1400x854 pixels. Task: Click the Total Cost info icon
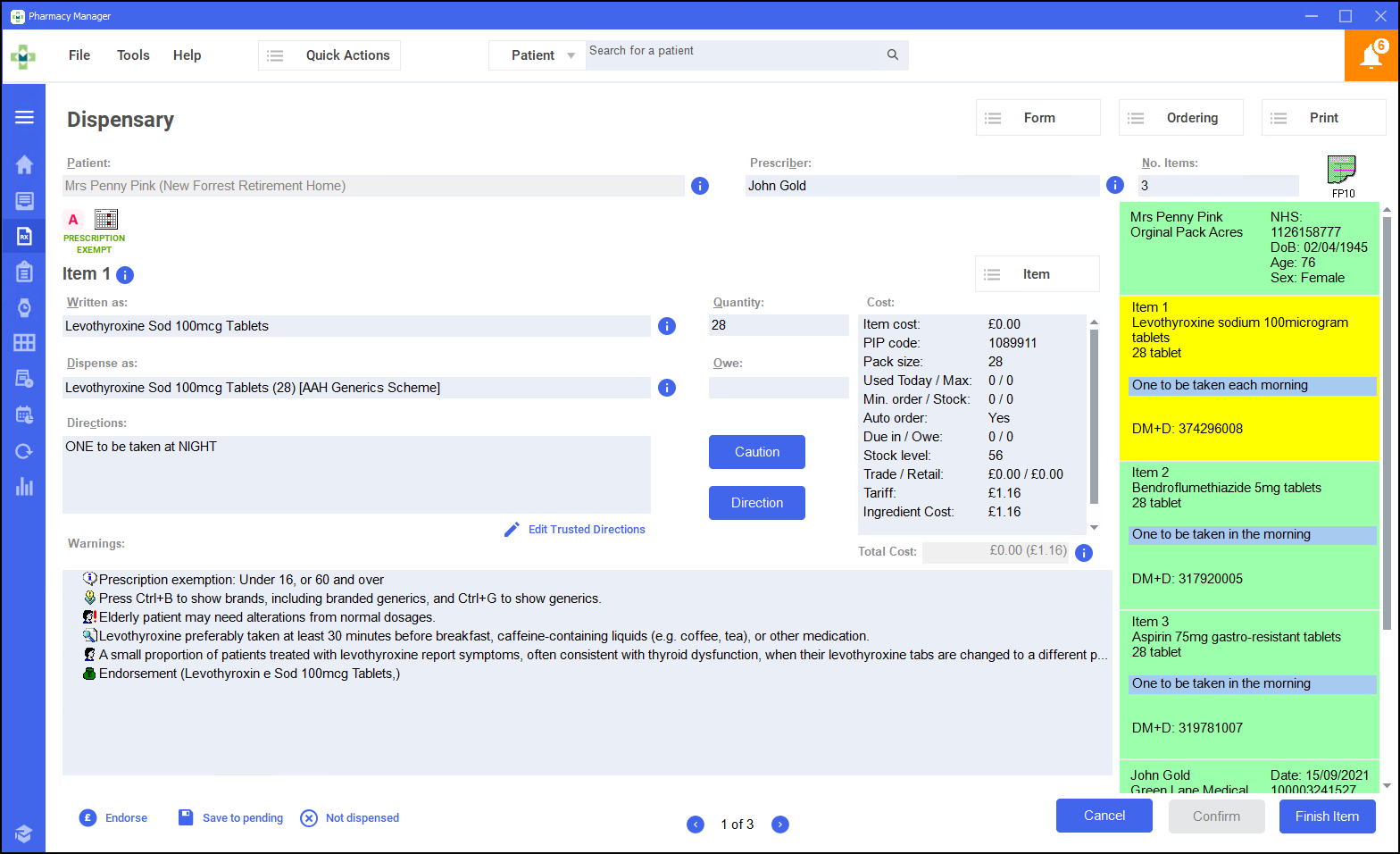click(x=1084, y=553)
